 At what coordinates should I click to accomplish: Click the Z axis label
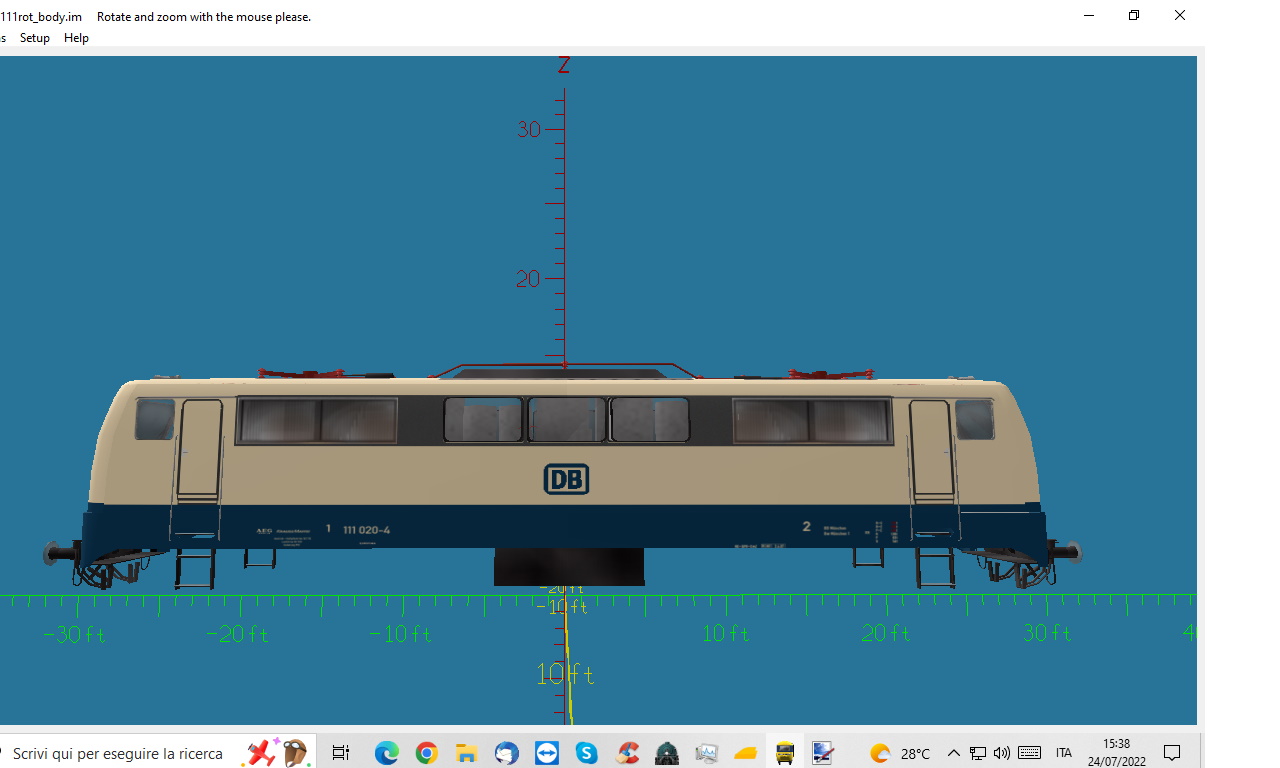pyautogui.click(x=564, y=65)
